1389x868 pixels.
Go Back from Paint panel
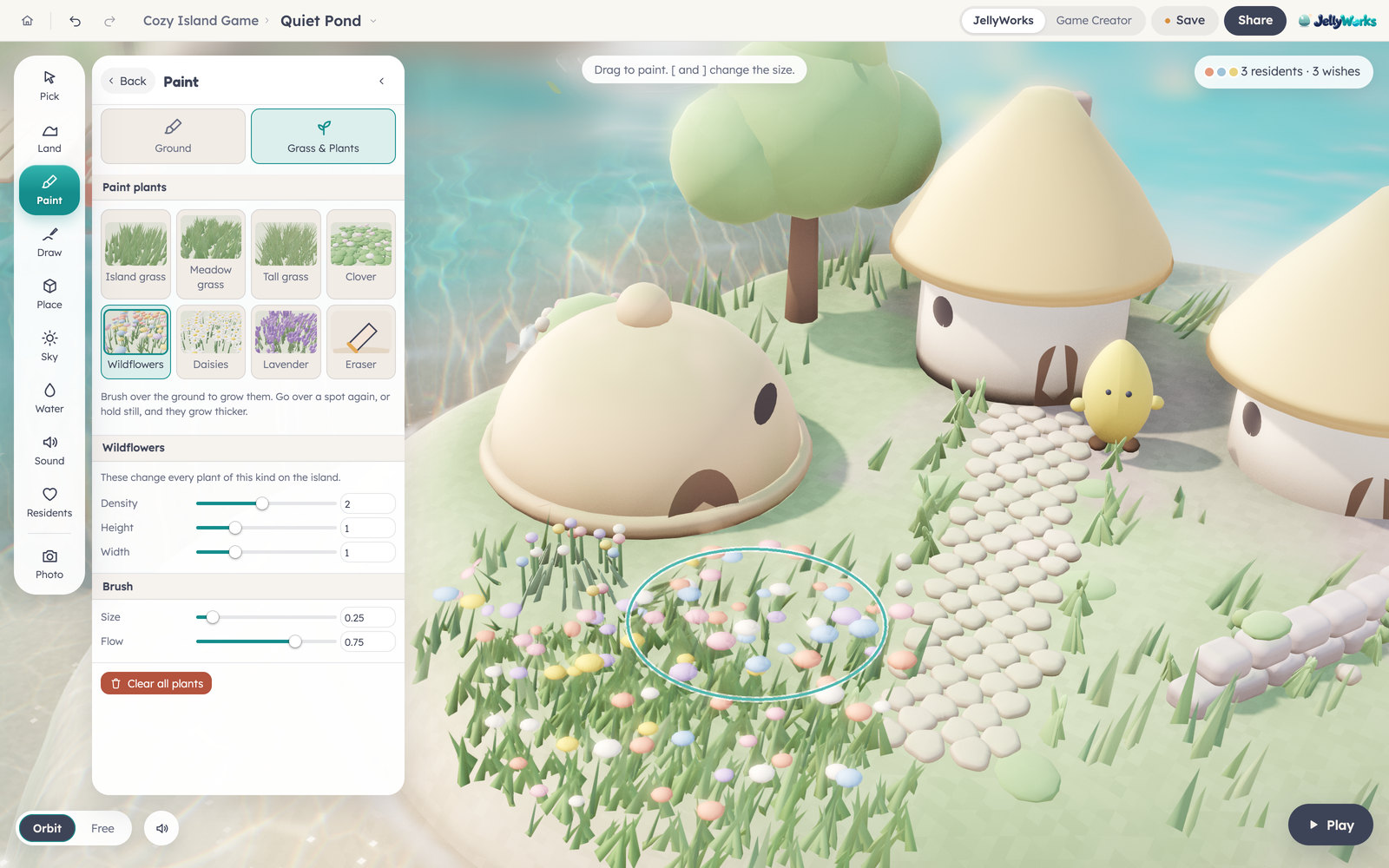coord(128,81)
